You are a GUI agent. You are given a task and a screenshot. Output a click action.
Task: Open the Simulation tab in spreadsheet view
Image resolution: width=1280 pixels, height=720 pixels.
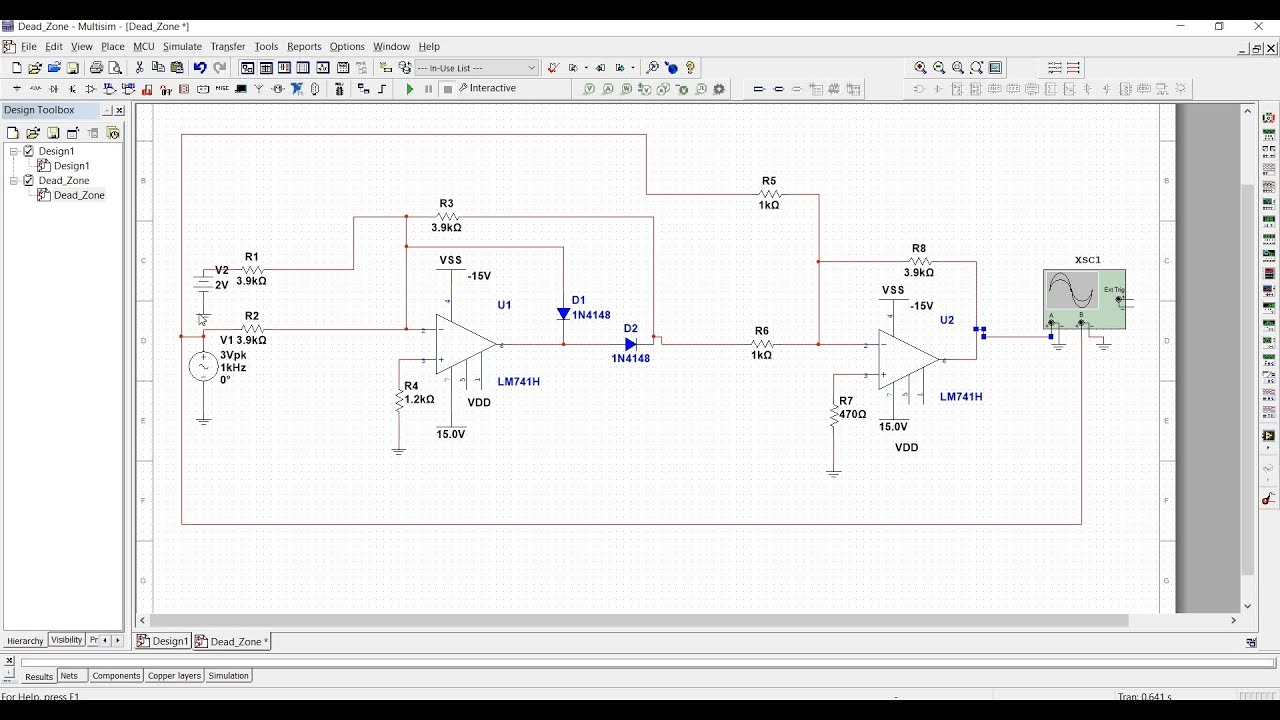[x=228, y=676]
